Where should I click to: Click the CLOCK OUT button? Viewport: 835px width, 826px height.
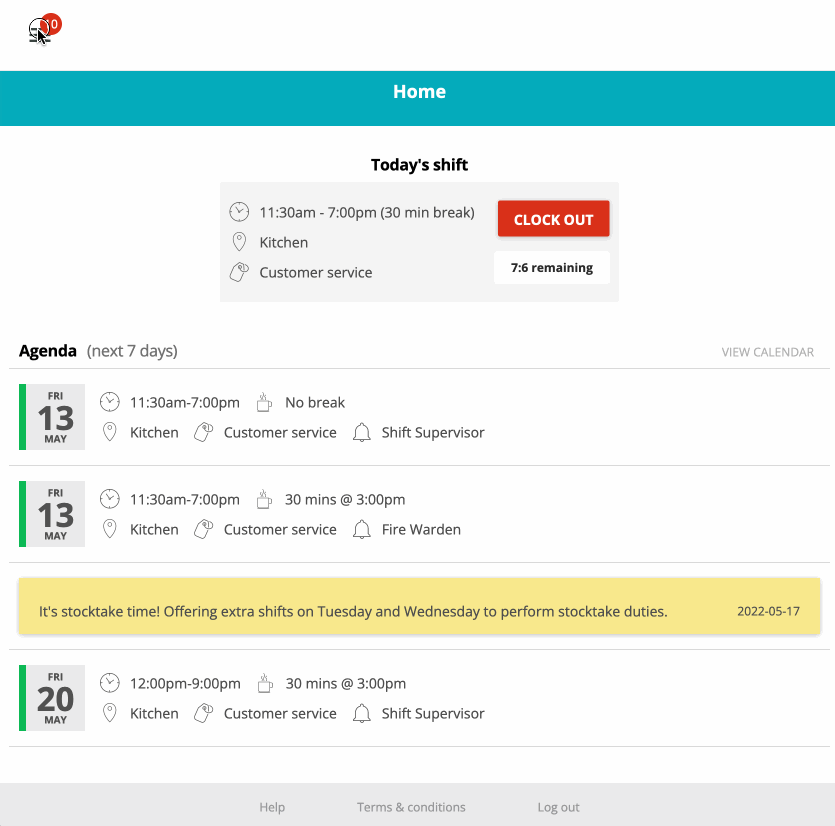[x=553, y=218]
